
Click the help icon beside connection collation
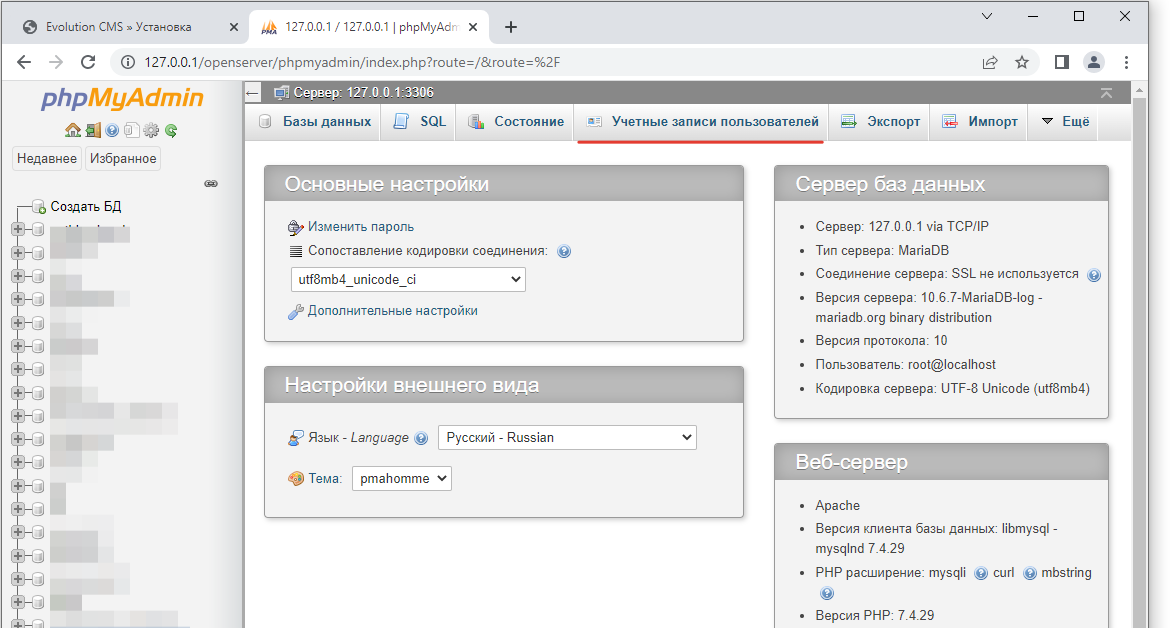click(564, 251)
